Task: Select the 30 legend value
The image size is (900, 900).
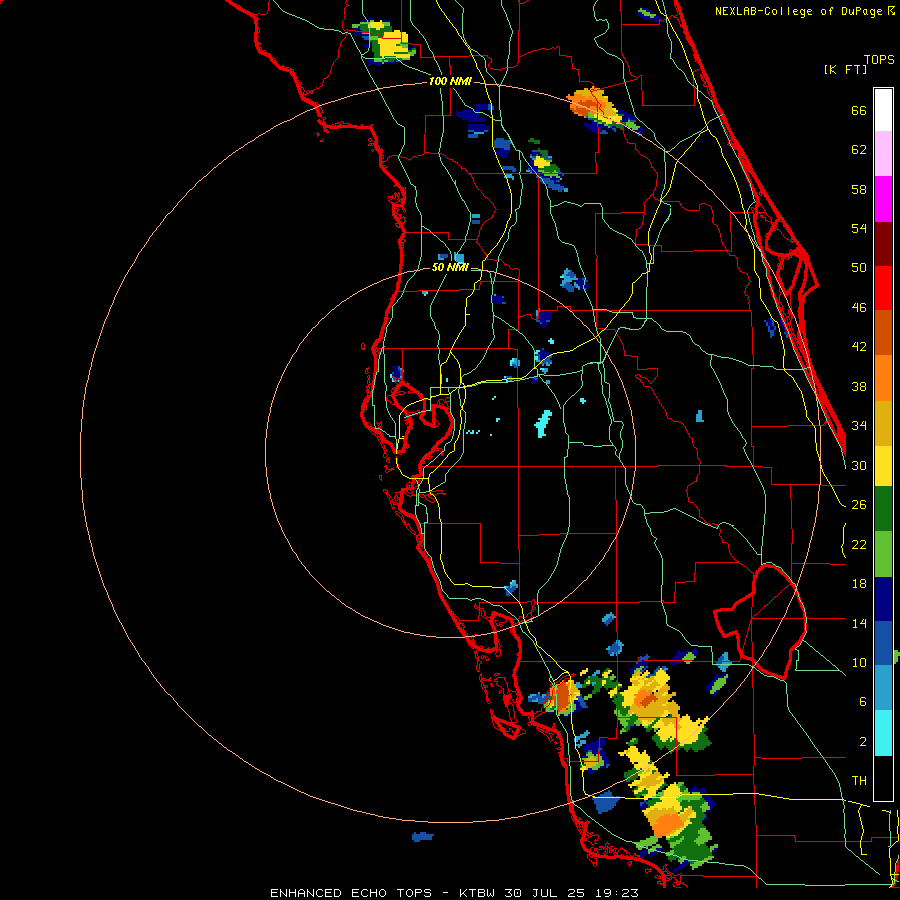Action: click(x=859, y=465)
